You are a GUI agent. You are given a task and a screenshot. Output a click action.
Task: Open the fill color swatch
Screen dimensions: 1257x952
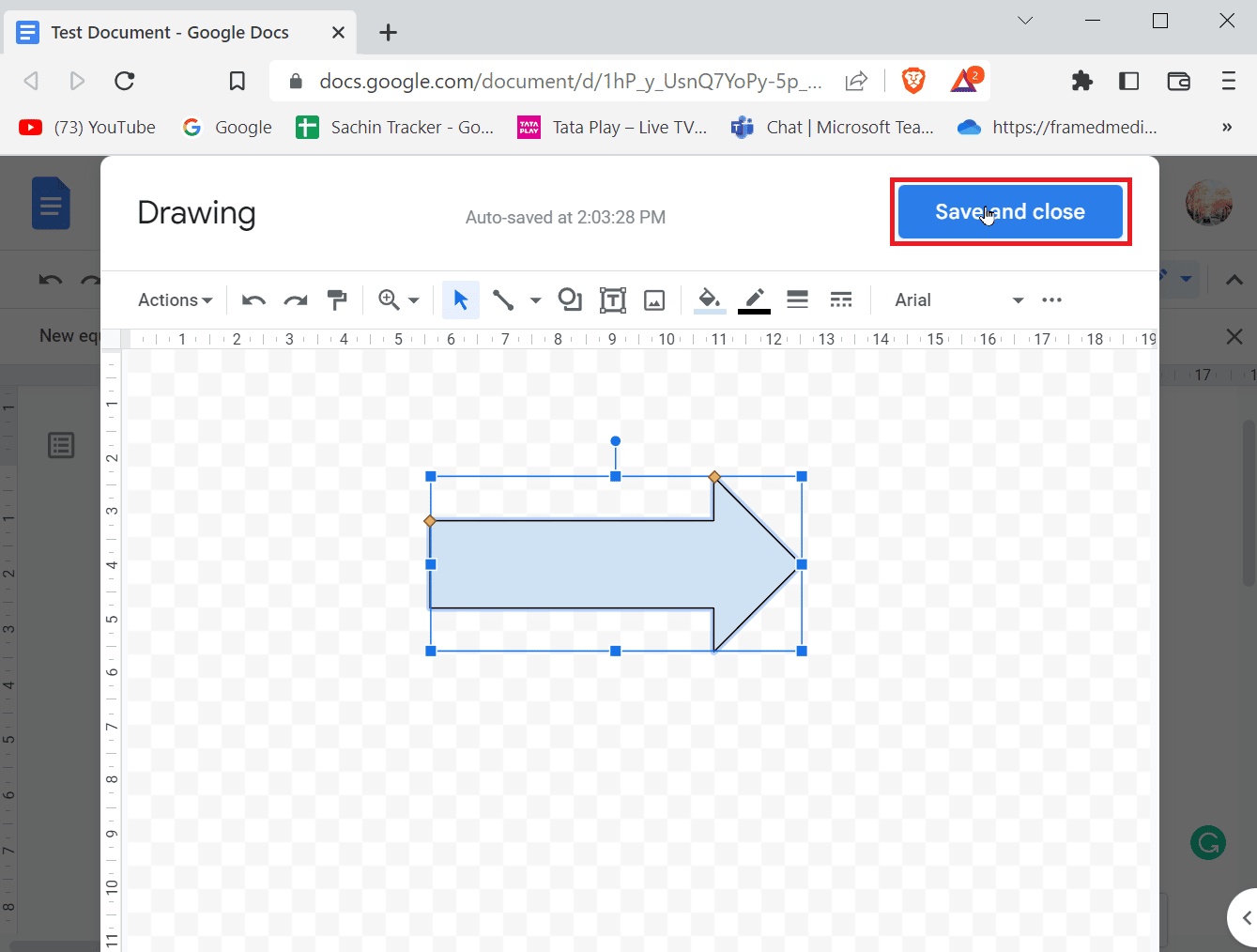709,299
